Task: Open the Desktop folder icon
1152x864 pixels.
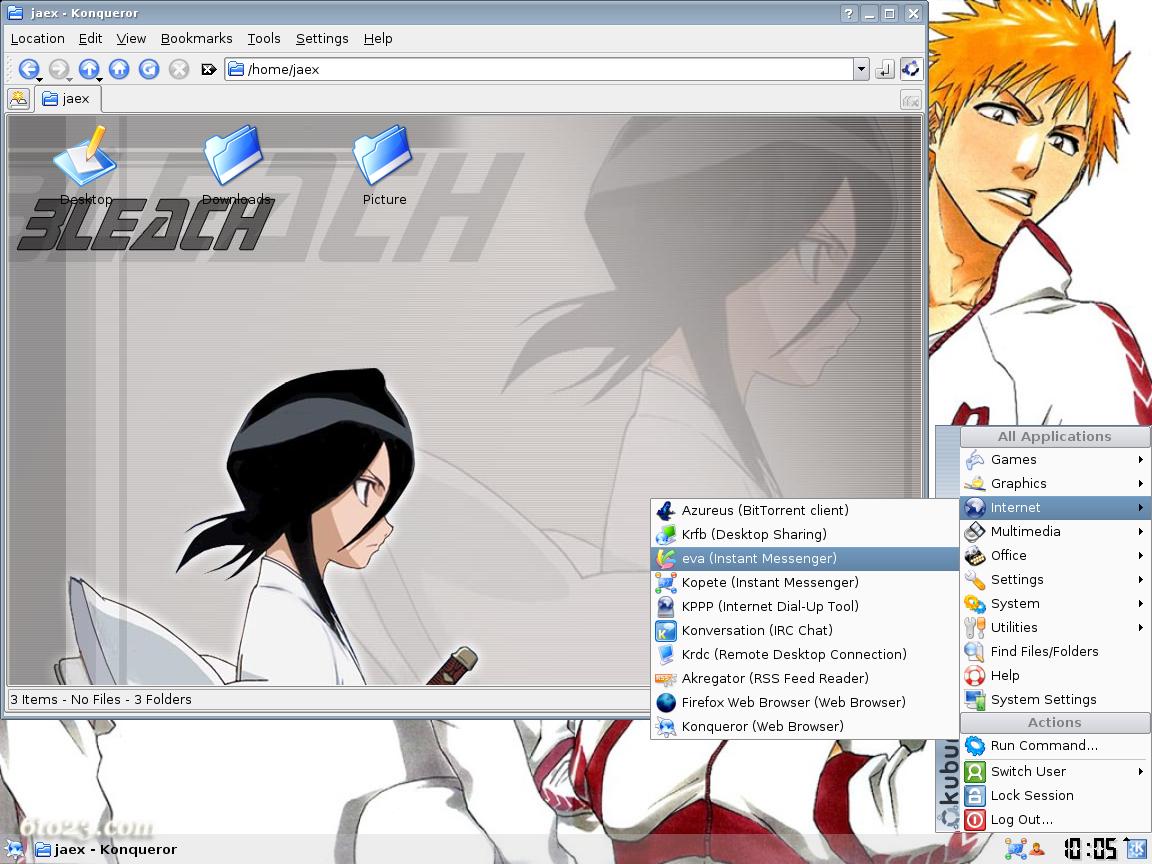Action: tap(86, 167)
